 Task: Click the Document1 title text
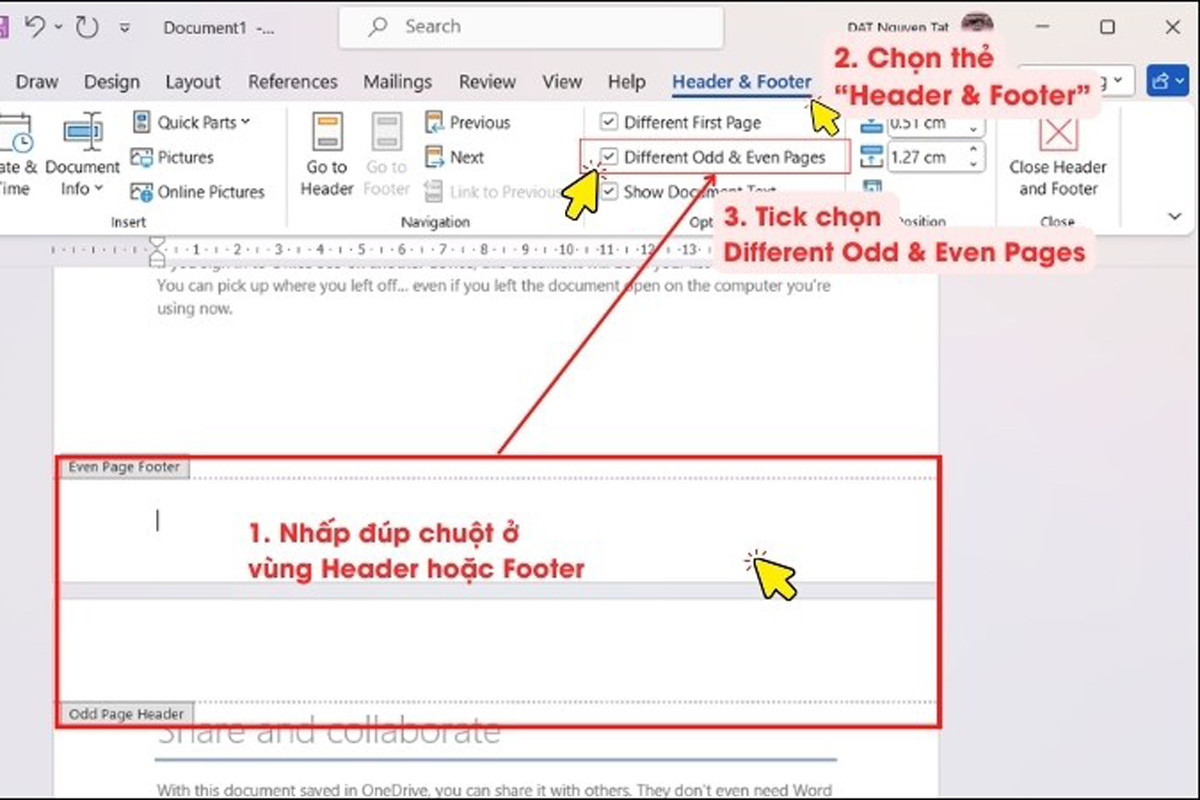click(x=204, y=28)
